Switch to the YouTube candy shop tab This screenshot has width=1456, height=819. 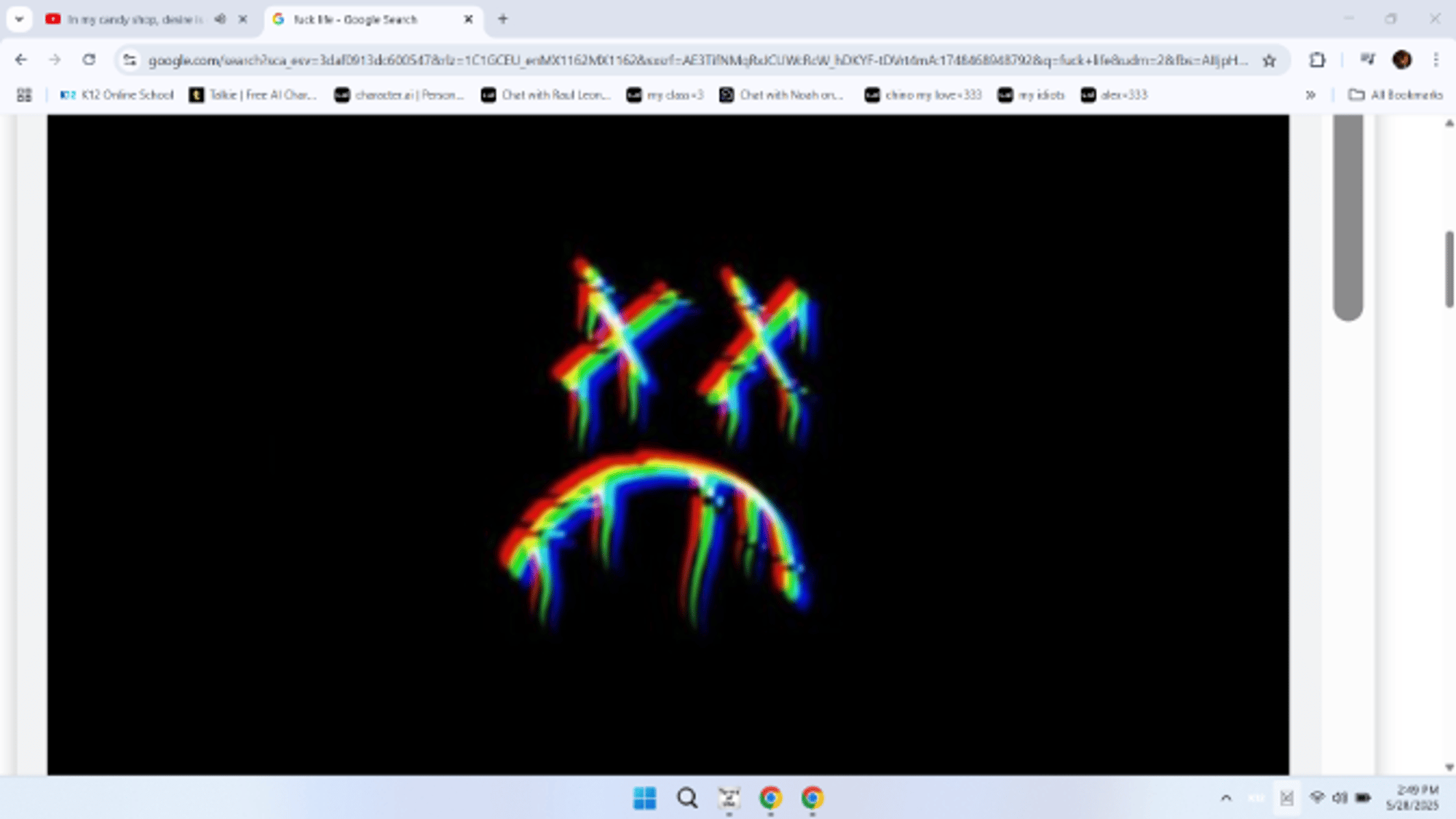point(131,20)
